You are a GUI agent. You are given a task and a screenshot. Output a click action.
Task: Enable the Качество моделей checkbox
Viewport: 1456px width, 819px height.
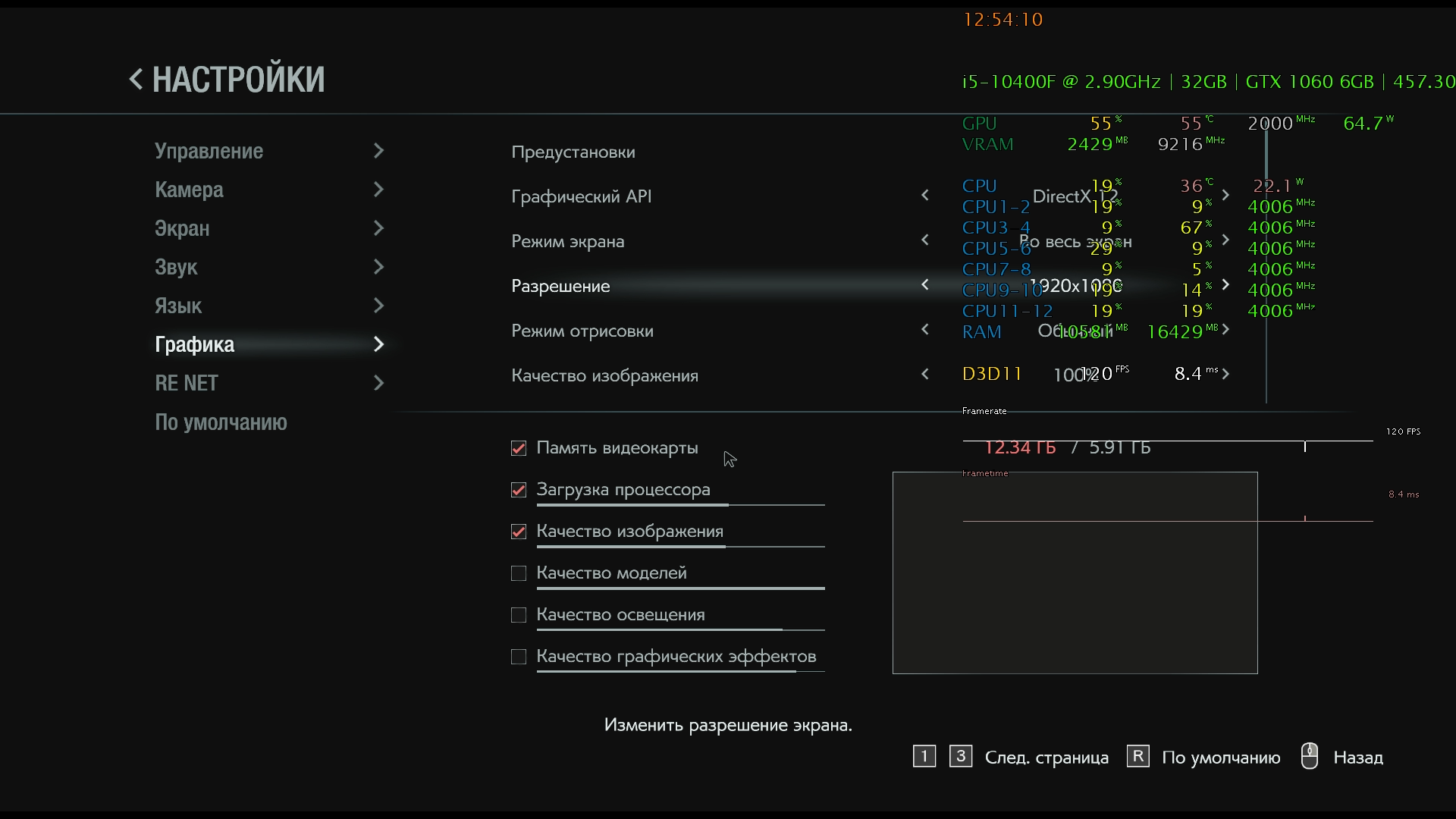point(519,573)
